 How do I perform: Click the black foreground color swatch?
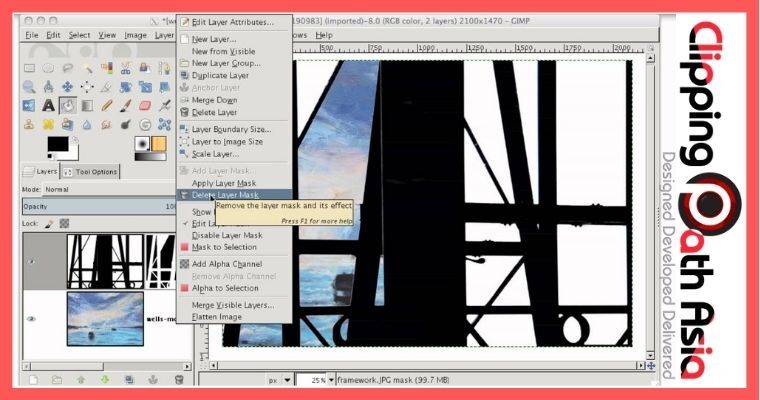pos(57,144)
